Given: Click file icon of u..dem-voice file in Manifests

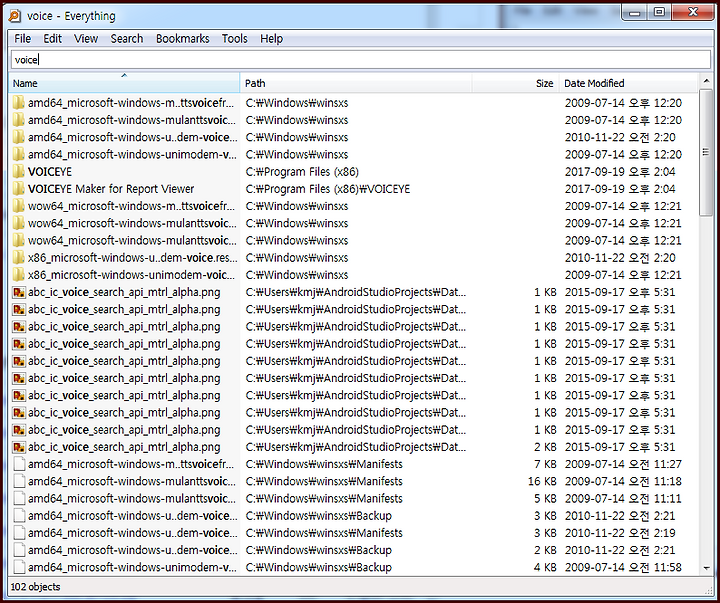Looking at the screenshot, I should 19,533.
